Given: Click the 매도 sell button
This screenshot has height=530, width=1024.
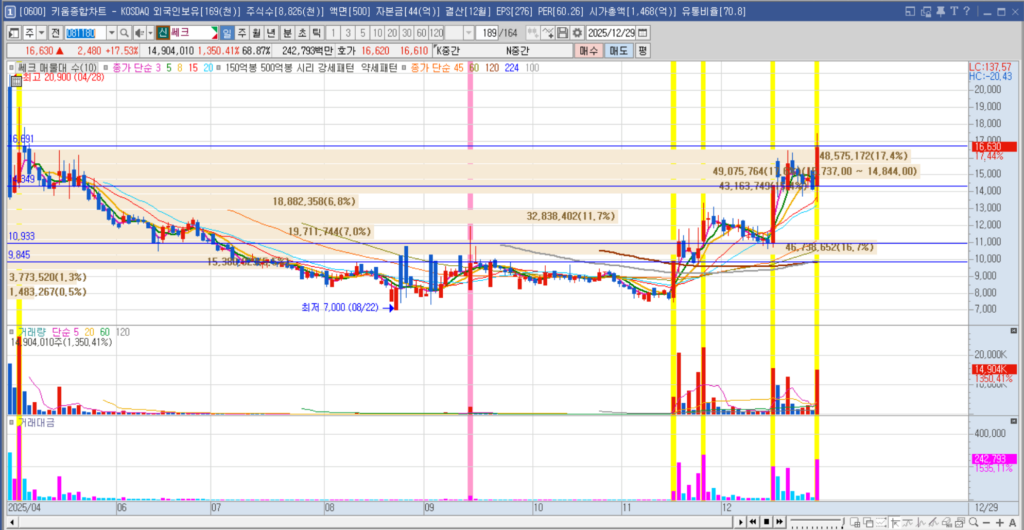Looking at the screenshot, I should 618,50.
